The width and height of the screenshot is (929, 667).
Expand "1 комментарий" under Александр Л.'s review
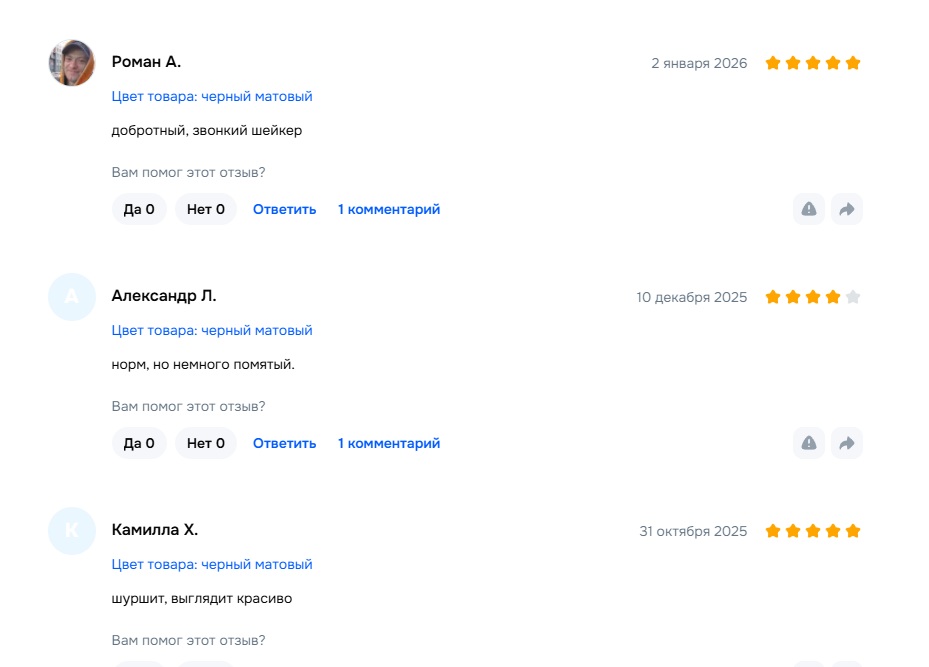coord(389,443)
